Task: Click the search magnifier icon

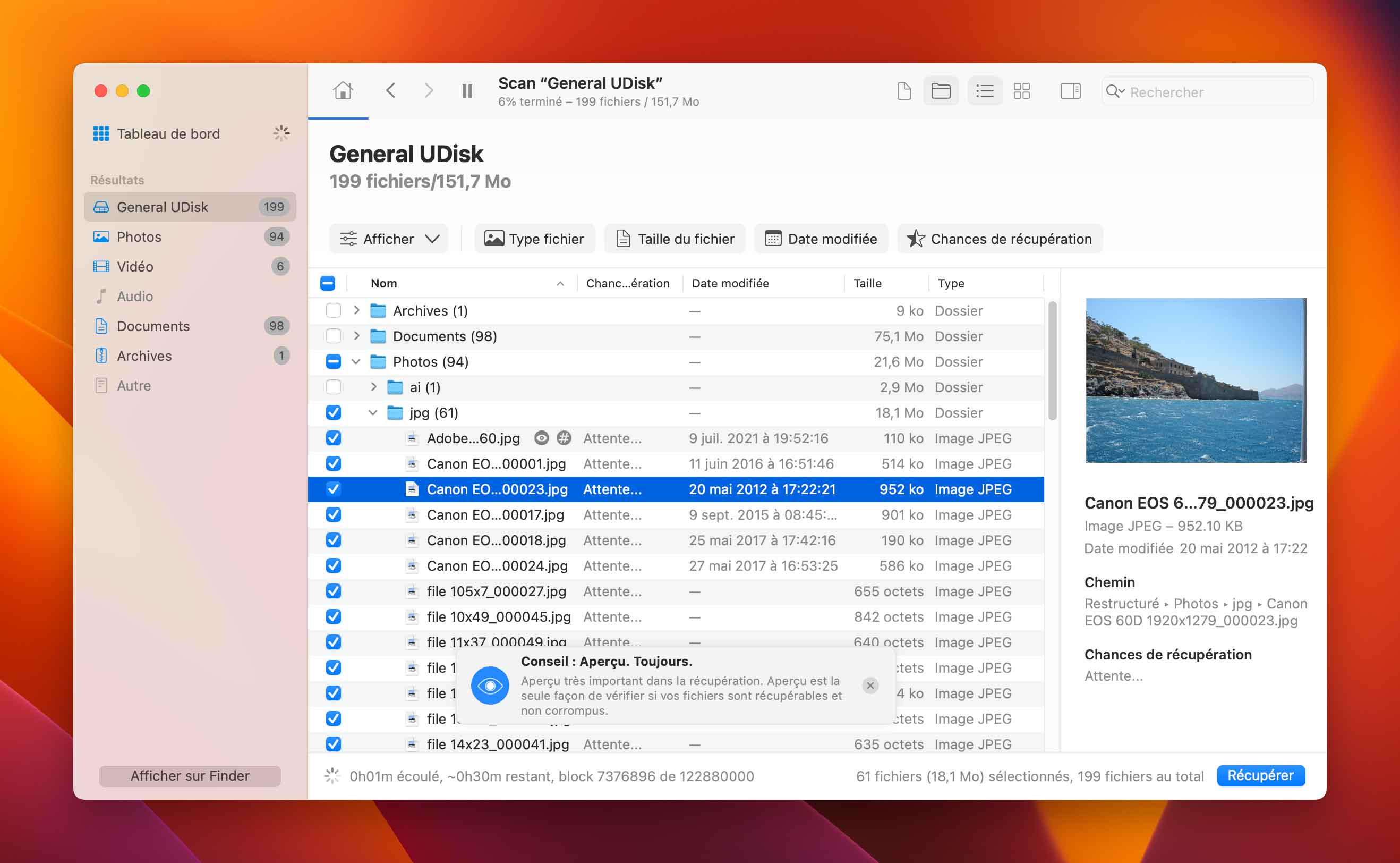Action: 1114,91
